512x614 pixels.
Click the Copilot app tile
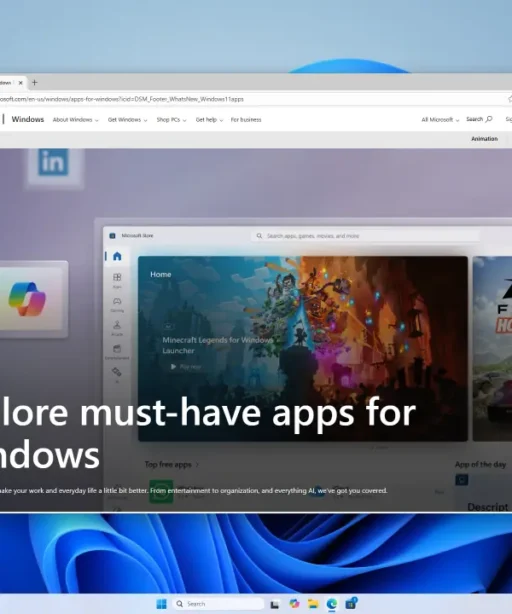[28, 299]
